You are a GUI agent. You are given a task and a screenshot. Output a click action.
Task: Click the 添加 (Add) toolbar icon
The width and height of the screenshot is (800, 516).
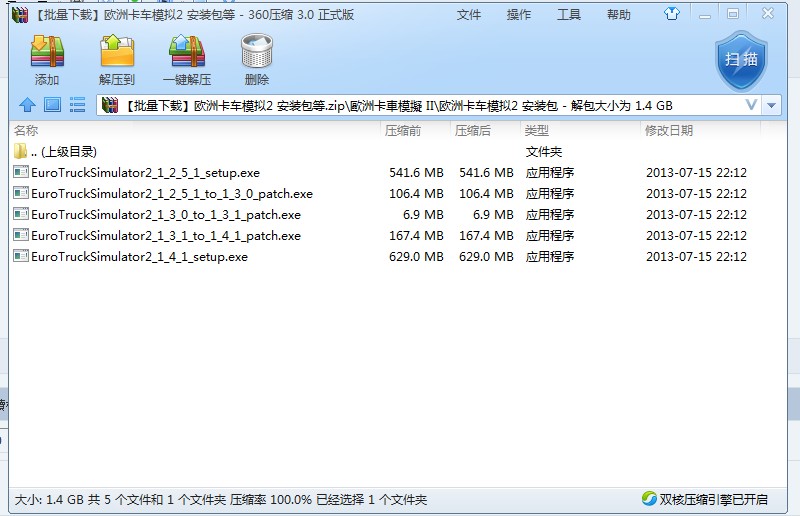tap(47, 51)
